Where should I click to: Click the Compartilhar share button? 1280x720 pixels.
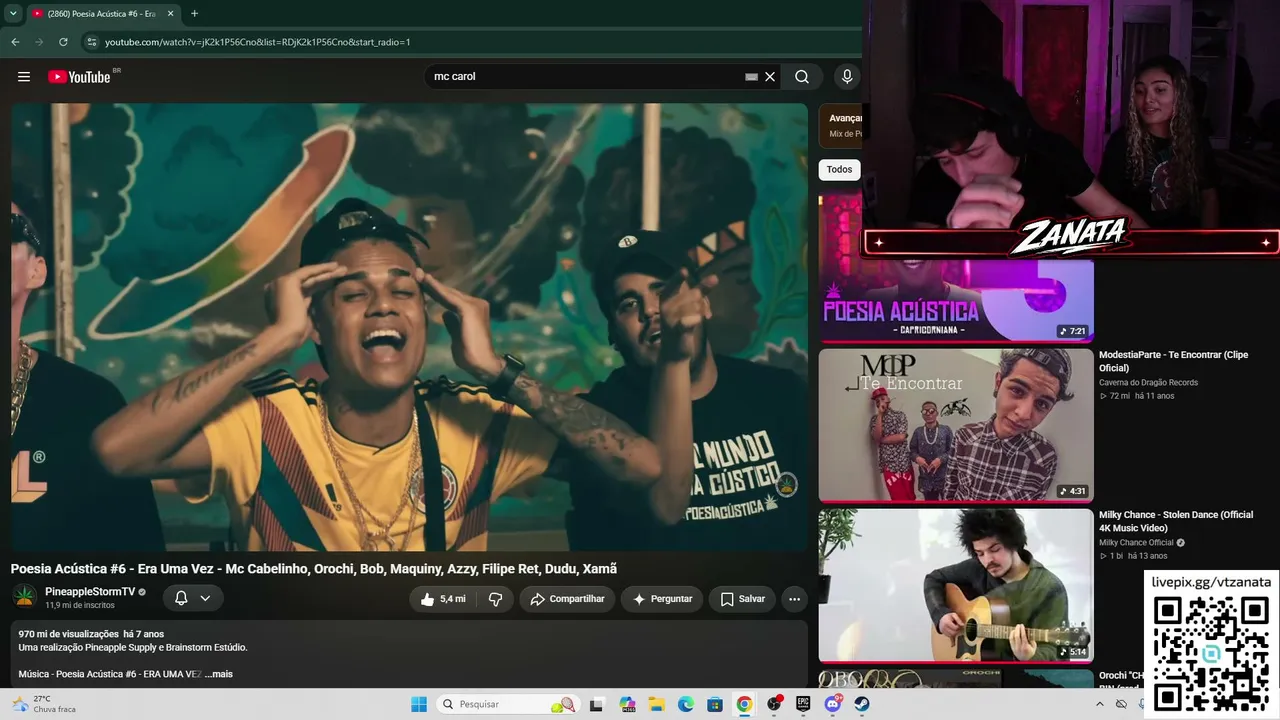[x=567, y=599]
